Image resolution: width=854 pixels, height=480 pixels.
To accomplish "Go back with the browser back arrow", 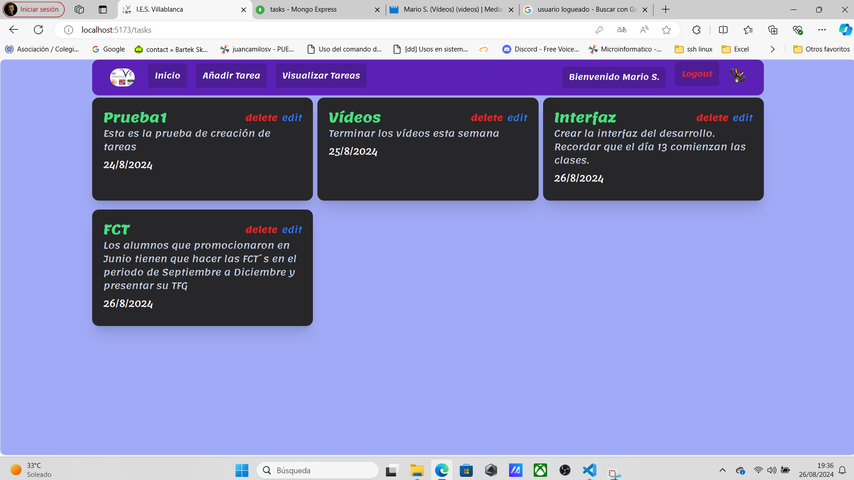I will pyautogui.click(x=14, y=30).
